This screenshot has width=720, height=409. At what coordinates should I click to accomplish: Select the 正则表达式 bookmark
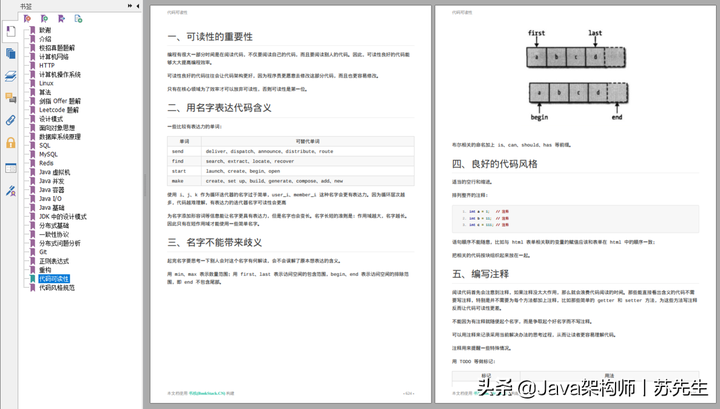(x=54, y=261)
